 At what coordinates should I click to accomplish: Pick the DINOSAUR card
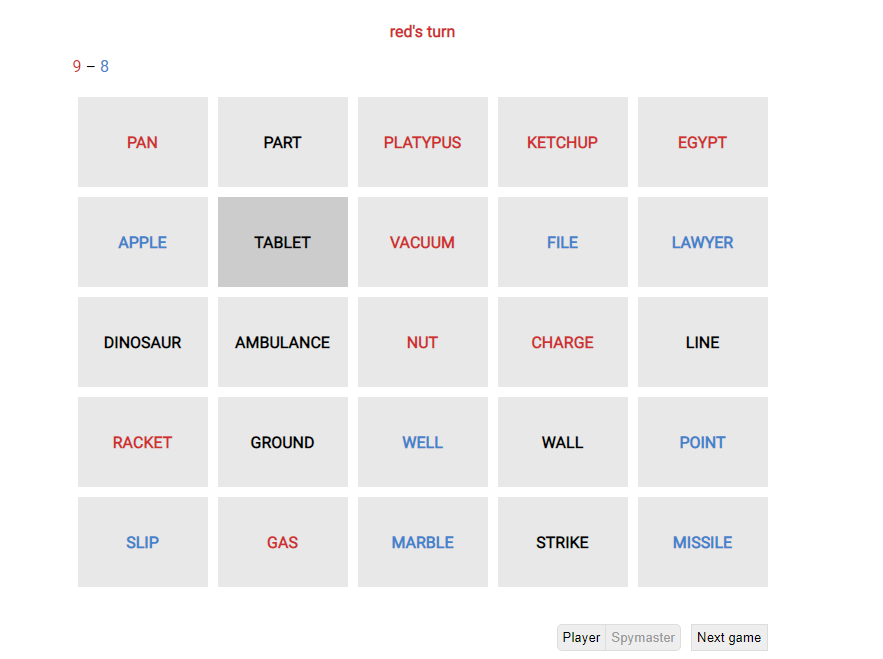[142, 342]
